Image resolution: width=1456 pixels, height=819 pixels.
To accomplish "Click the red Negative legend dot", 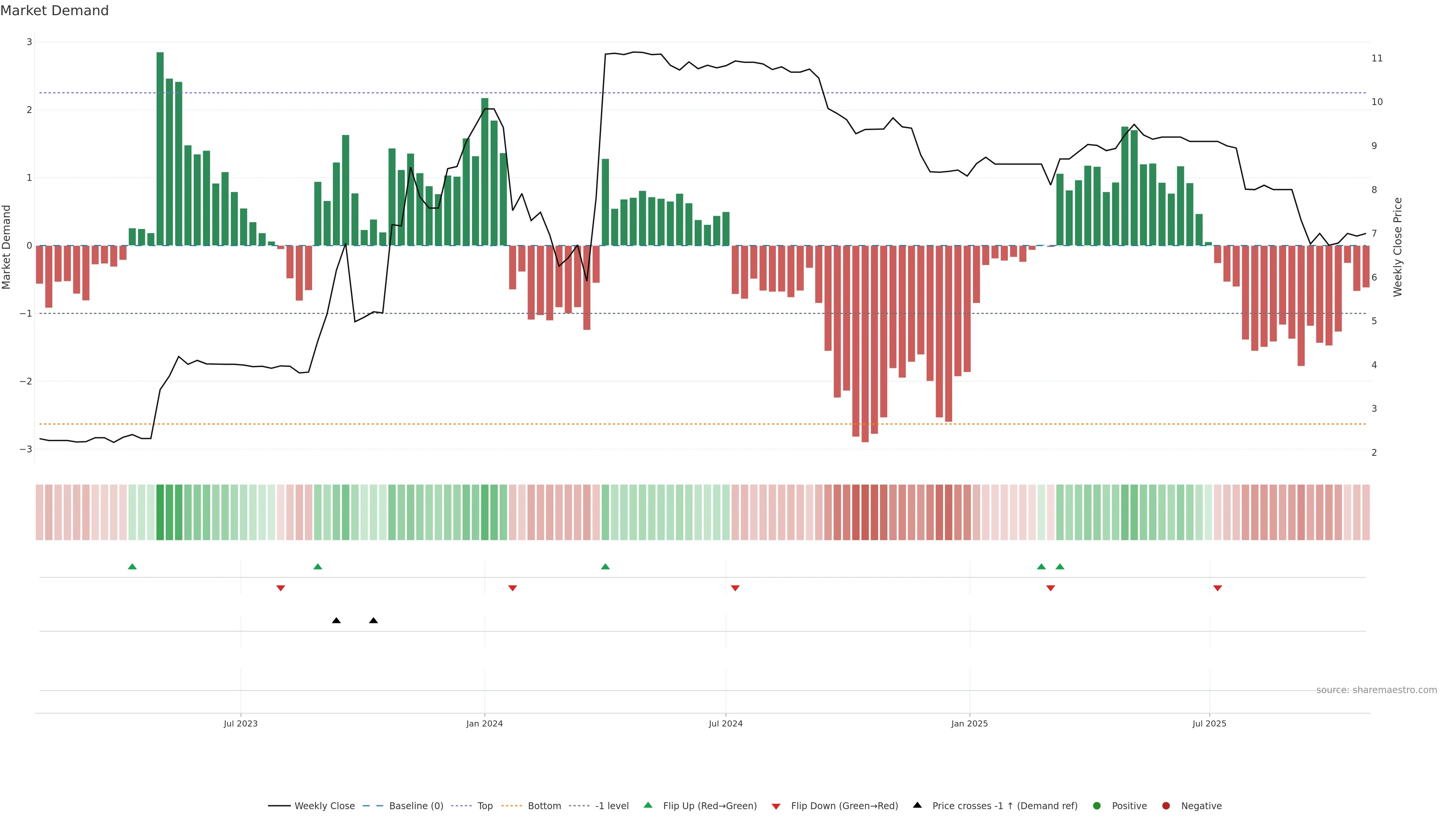I will click(1166, 805).
